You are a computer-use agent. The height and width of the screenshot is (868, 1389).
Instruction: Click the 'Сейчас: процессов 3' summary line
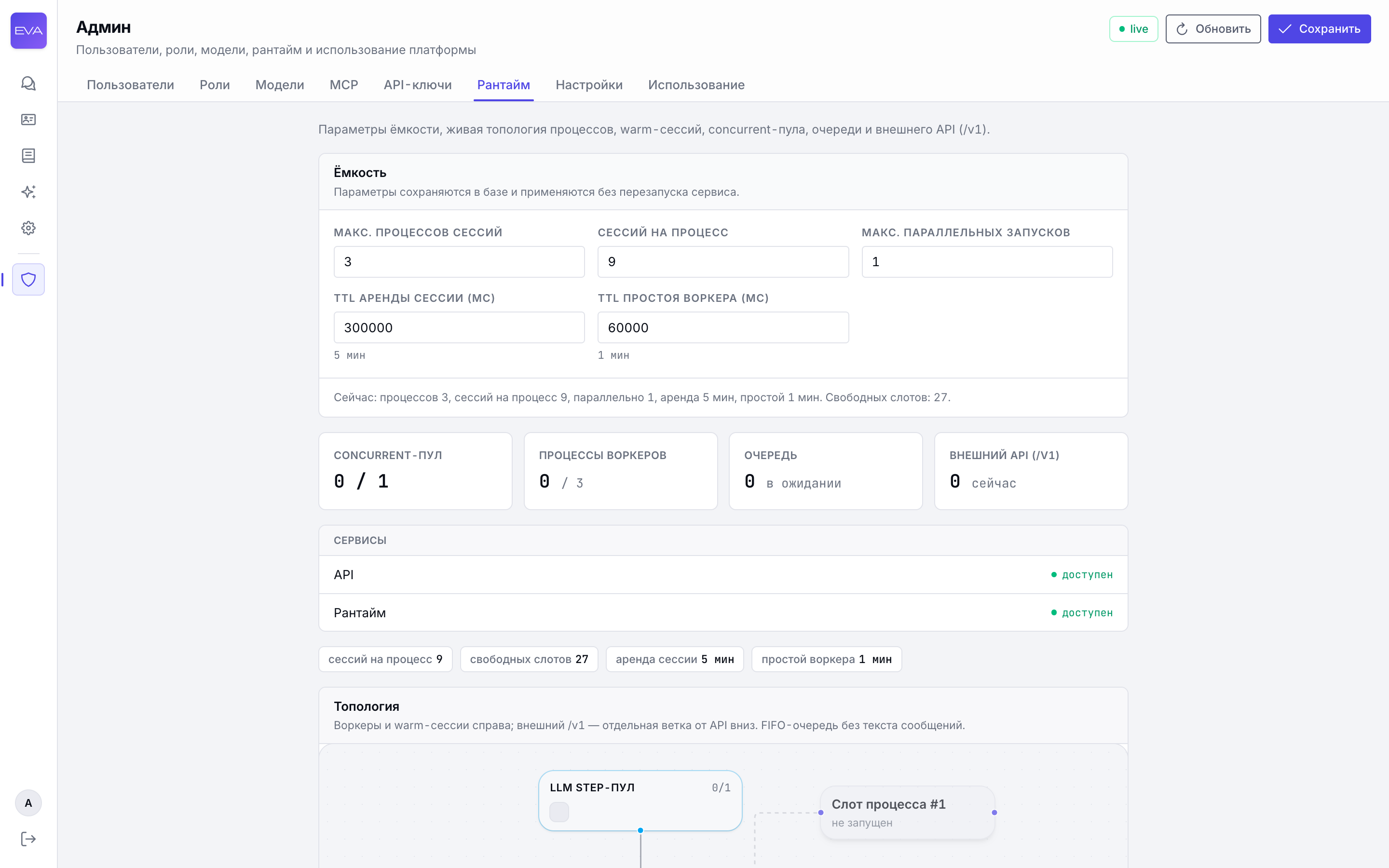[642, 397]
